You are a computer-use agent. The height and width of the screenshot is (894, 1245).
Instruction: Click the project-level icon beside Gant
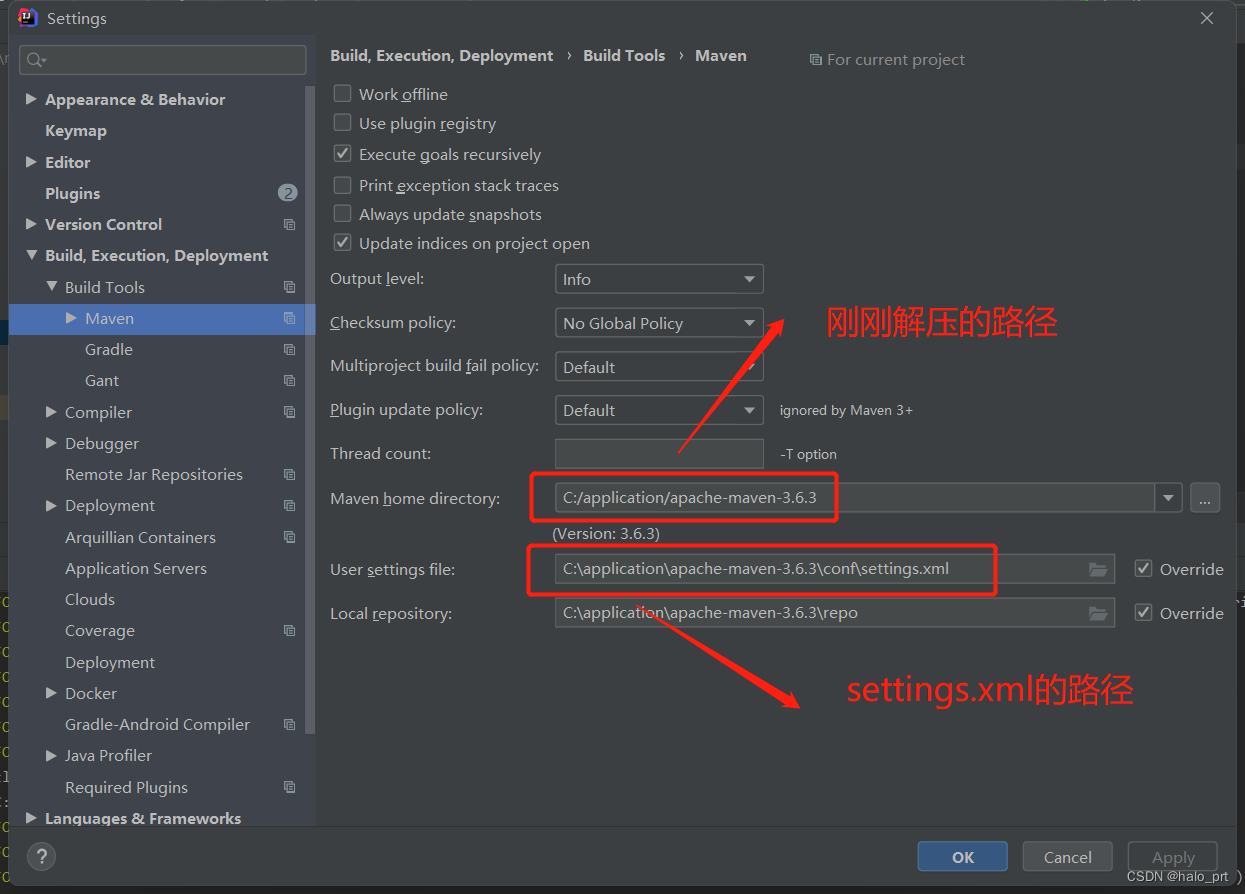tap(290, 381)
